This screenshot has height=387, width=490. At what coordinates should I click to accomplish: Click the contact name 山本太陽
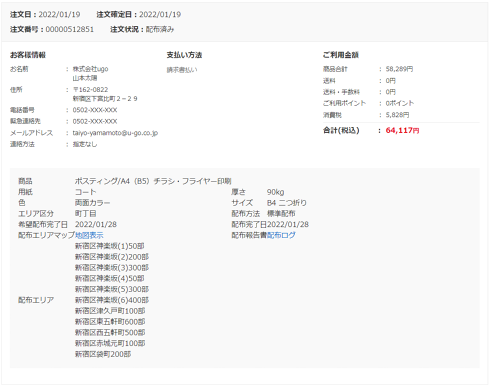tap(85, 78)
